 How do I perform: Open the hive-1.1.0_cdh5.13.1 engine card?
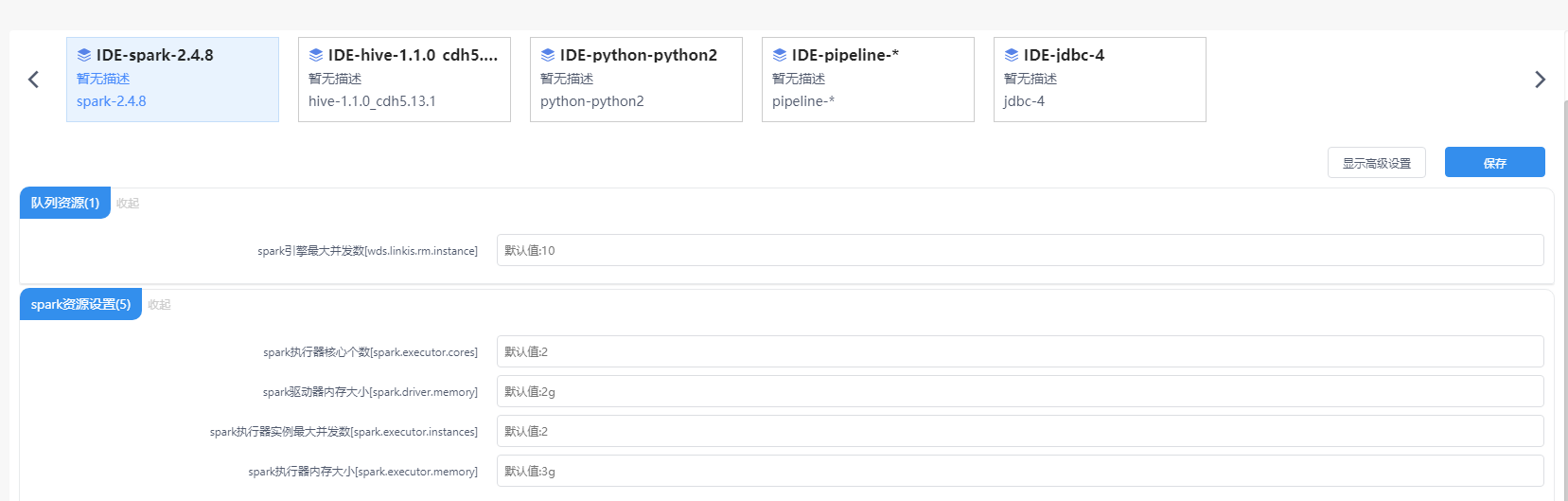(x=404, y=80)
